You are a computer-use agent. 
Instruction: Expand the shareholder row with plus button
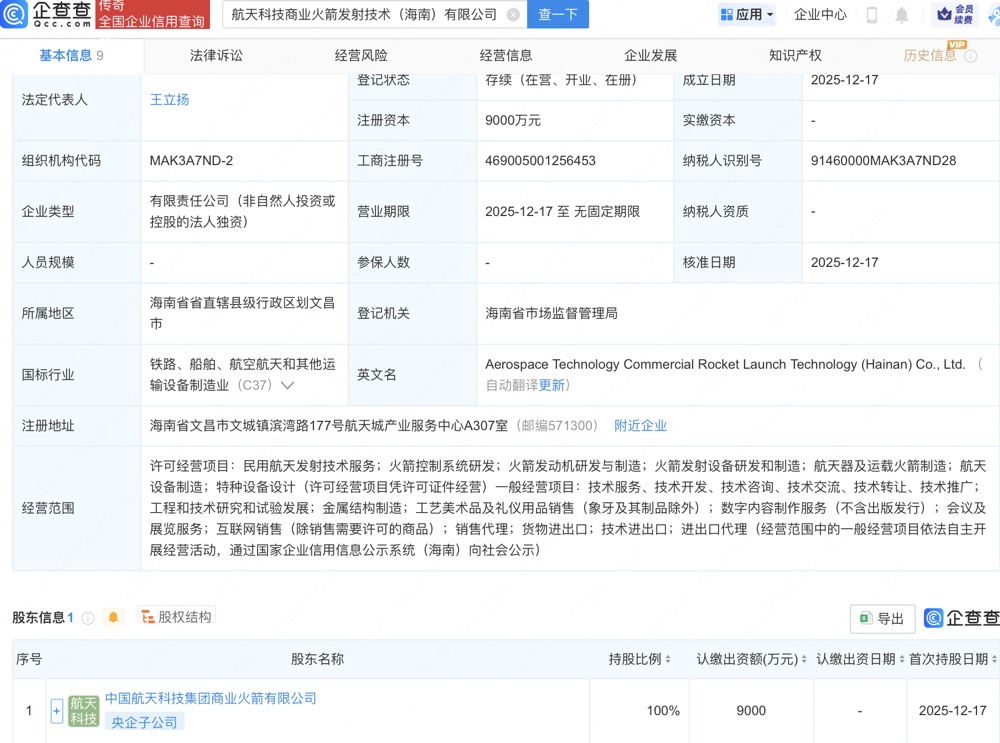click(56, 711)
